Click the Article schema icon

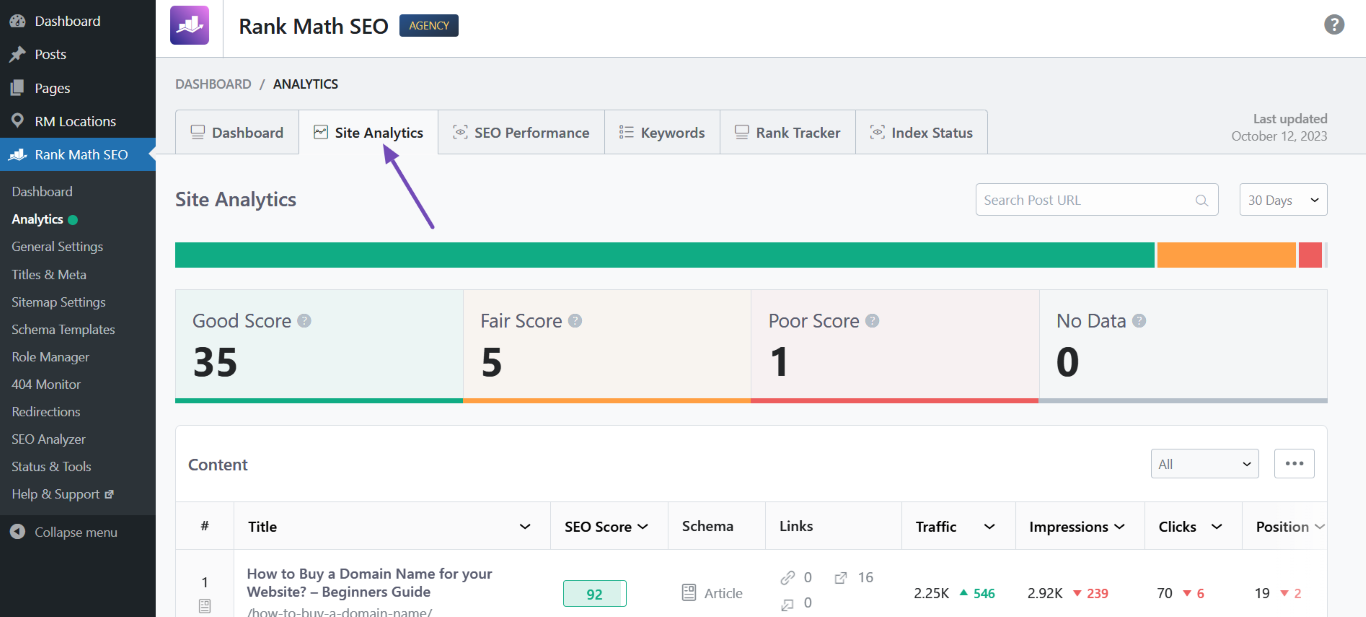pos(689,593)
